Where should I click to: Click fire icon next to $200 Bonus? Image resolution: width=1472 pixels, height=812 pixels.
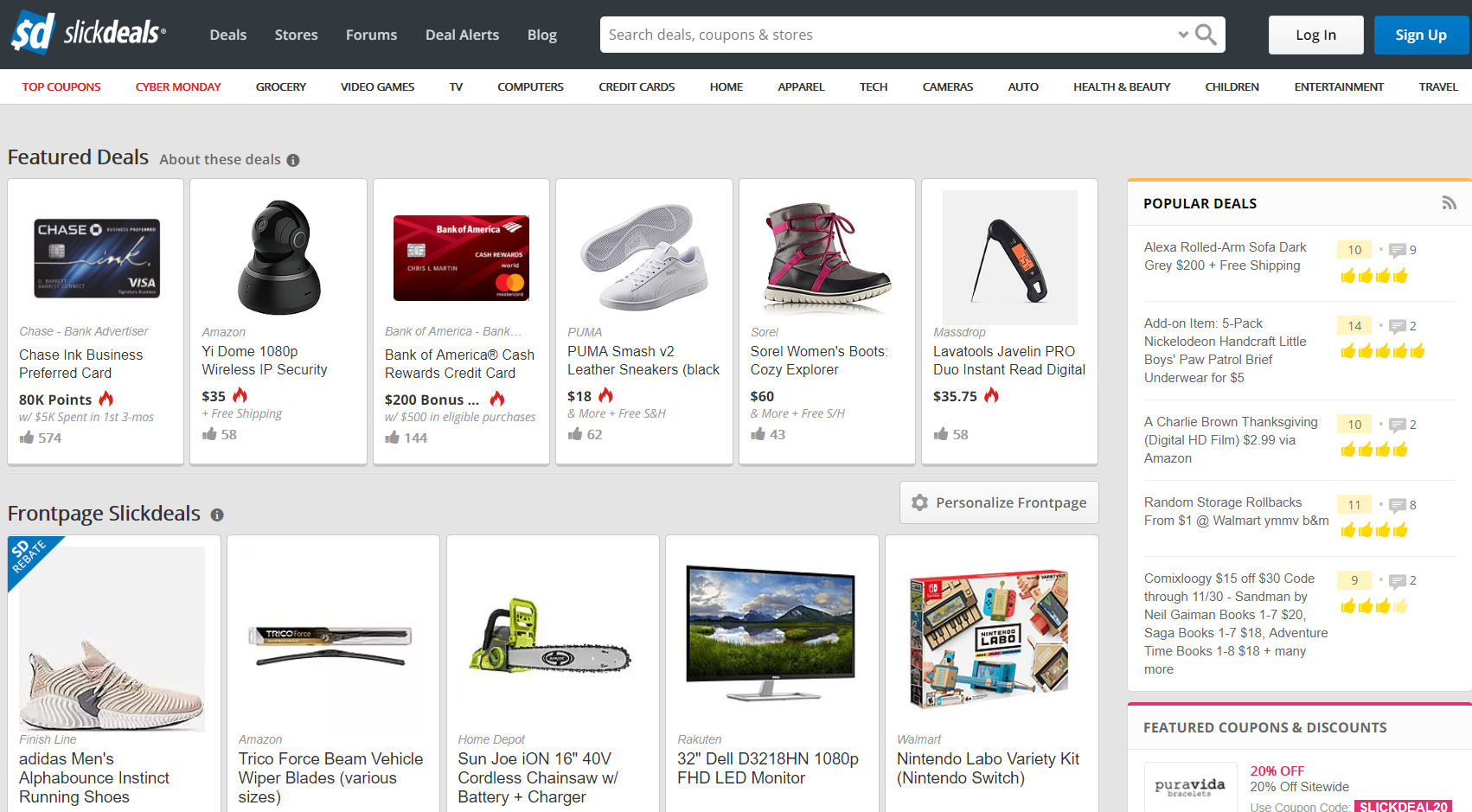(497, 399)
